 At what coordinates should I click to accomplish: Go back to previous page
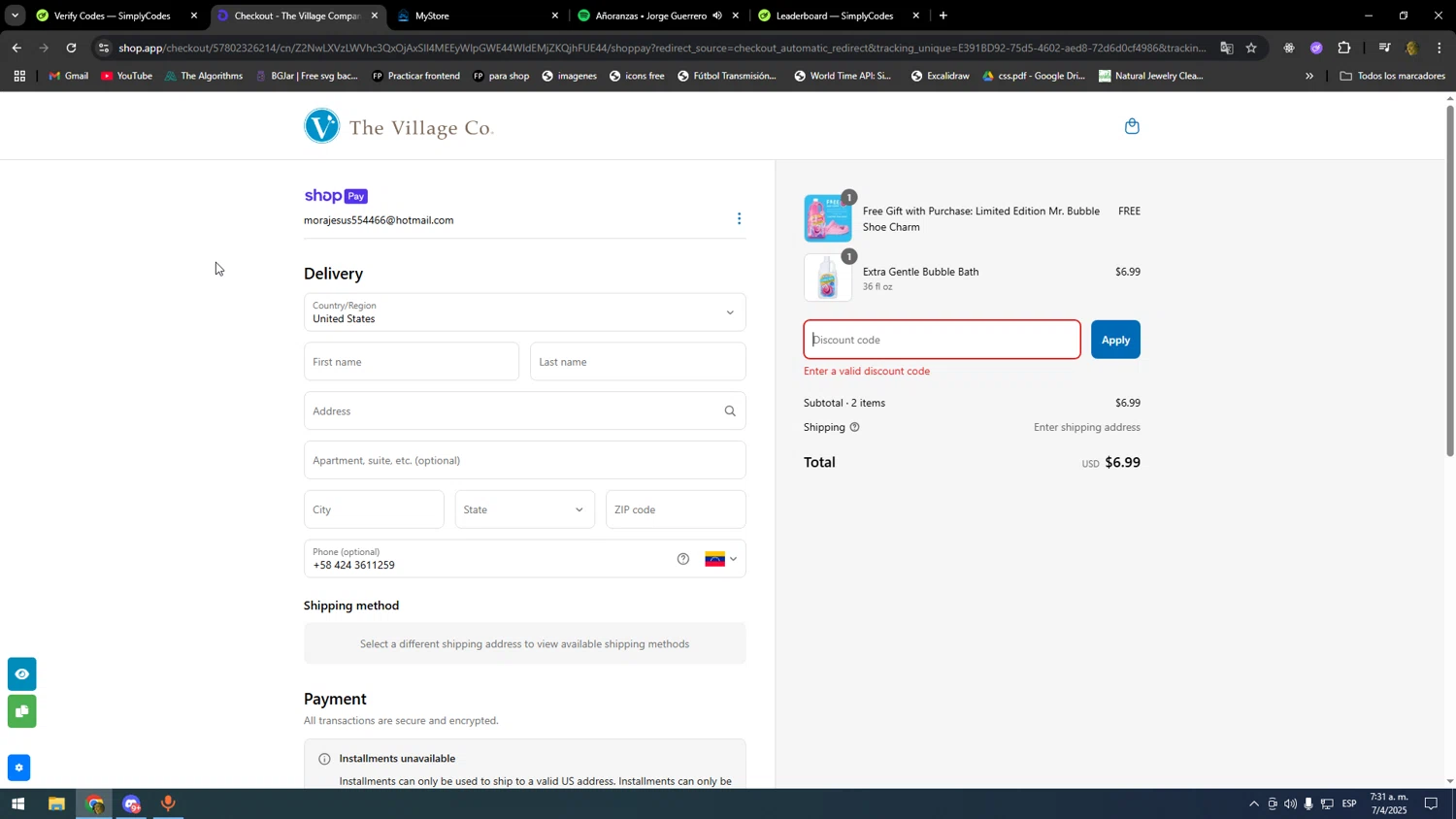17,48
